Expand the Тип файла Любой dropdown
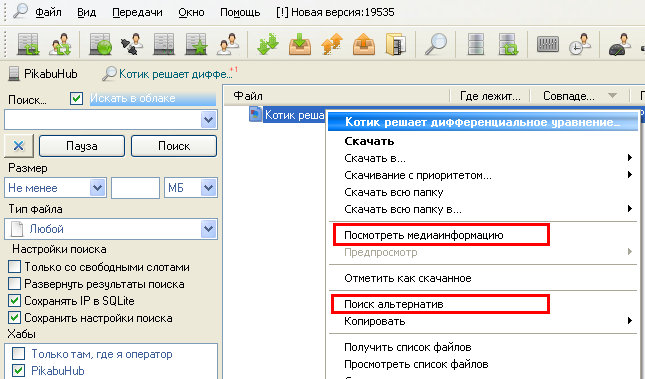 [x=111, y=229]
